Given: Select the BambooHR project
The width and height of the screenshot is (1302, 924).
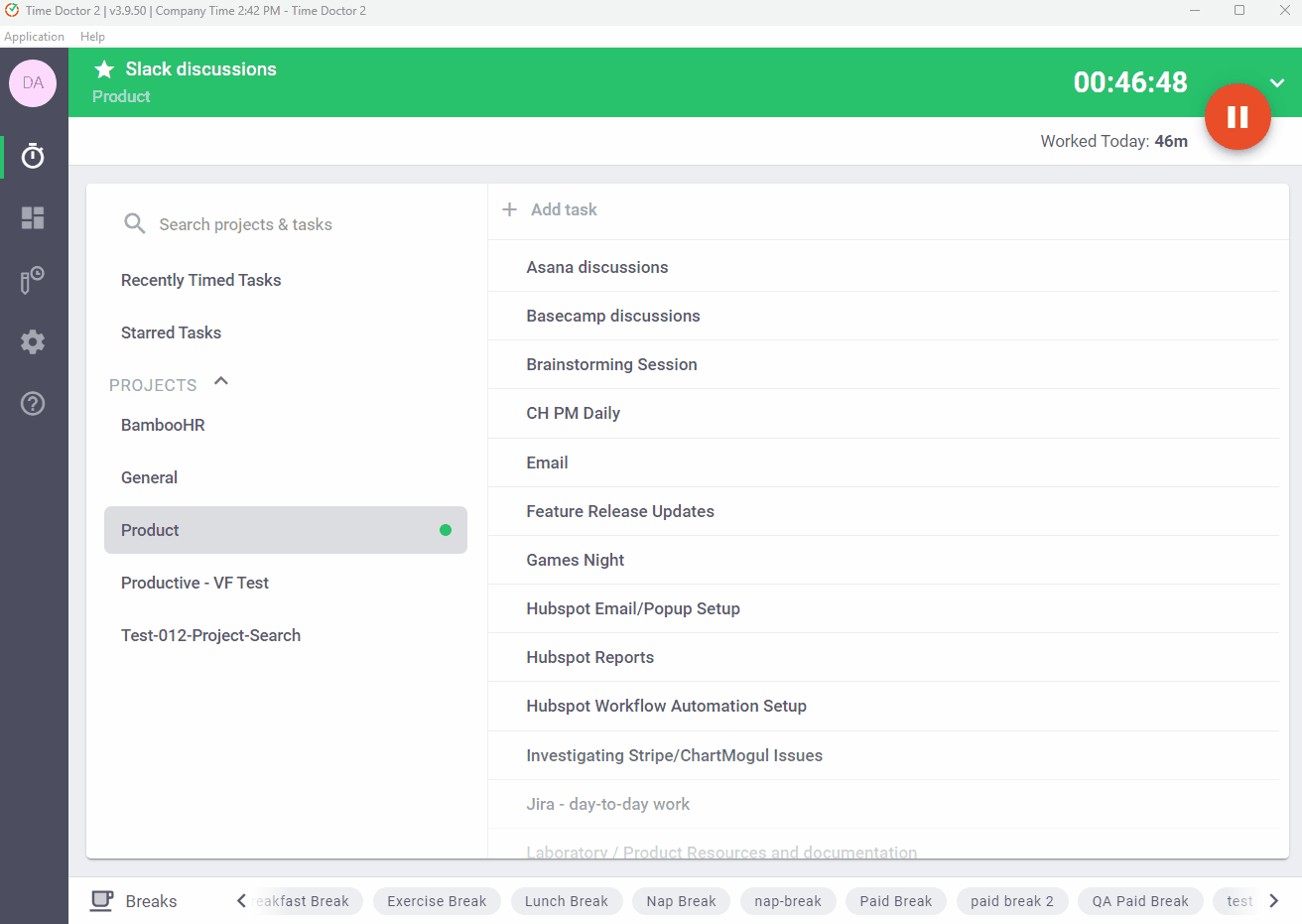Looking at the screenshot, I should (286, 425).
